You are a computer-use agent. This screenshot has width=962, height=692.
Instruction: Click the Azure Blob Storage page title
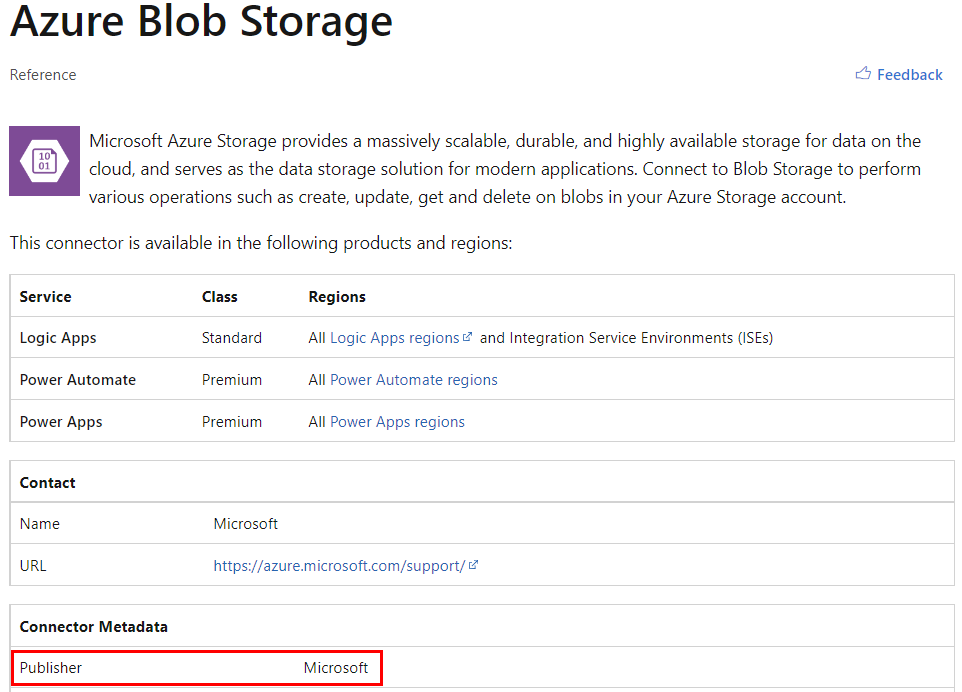(201, 21)
